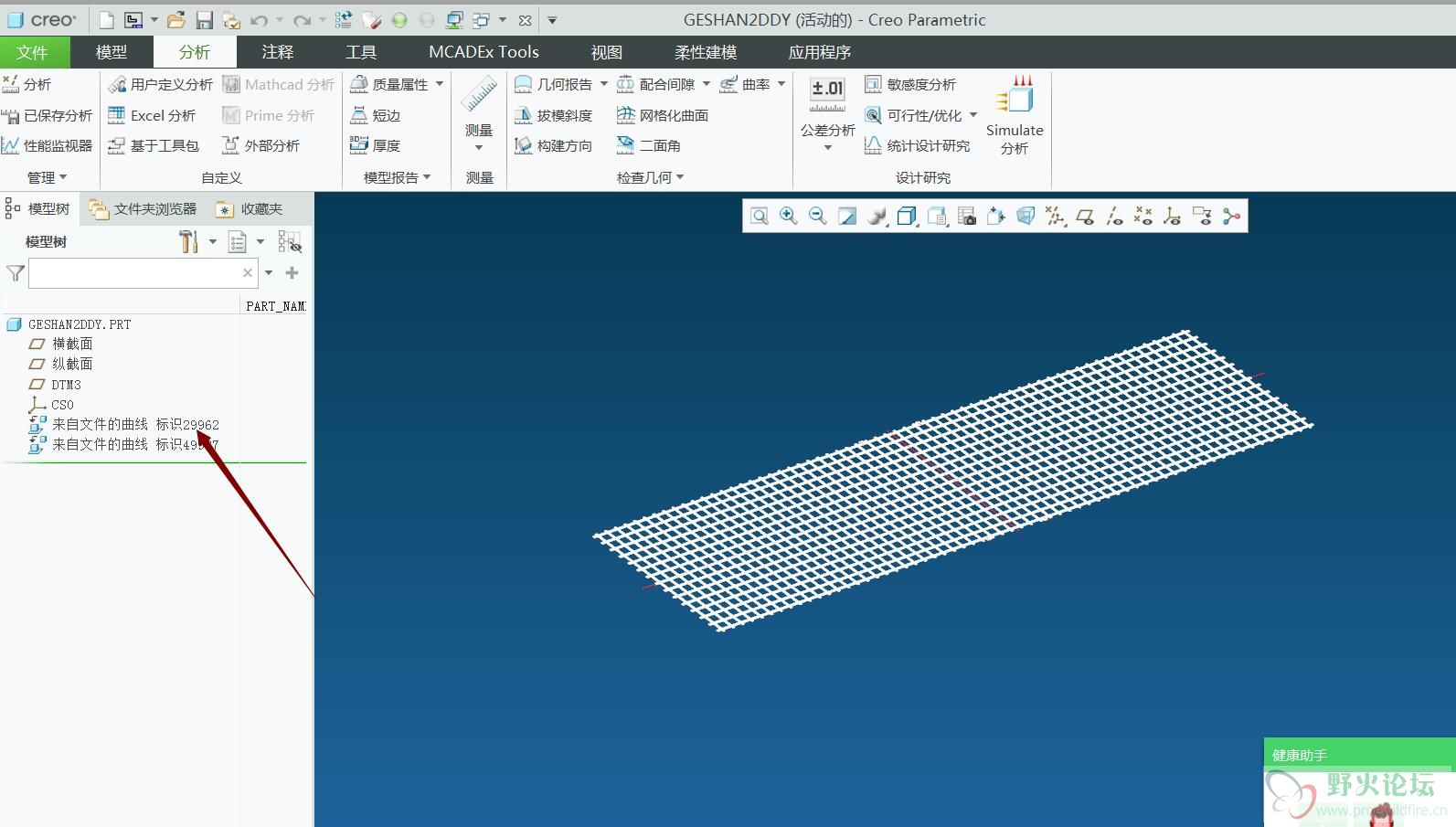The image size is (1456, 827).
Task: Click the 短边 short edge tool
Action: click(376, 115)
